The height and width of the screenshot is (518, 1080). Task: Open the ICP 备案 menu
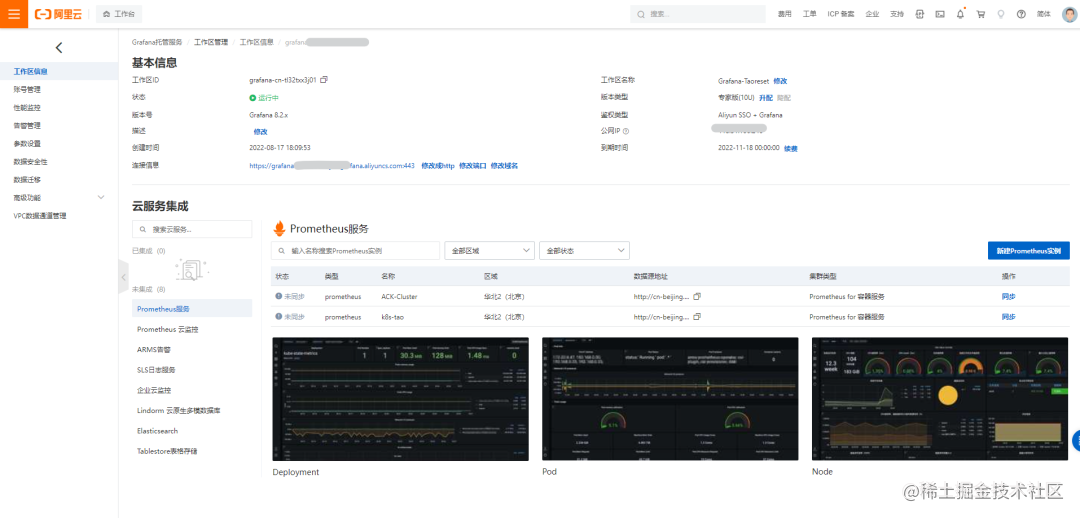(840, 14)
